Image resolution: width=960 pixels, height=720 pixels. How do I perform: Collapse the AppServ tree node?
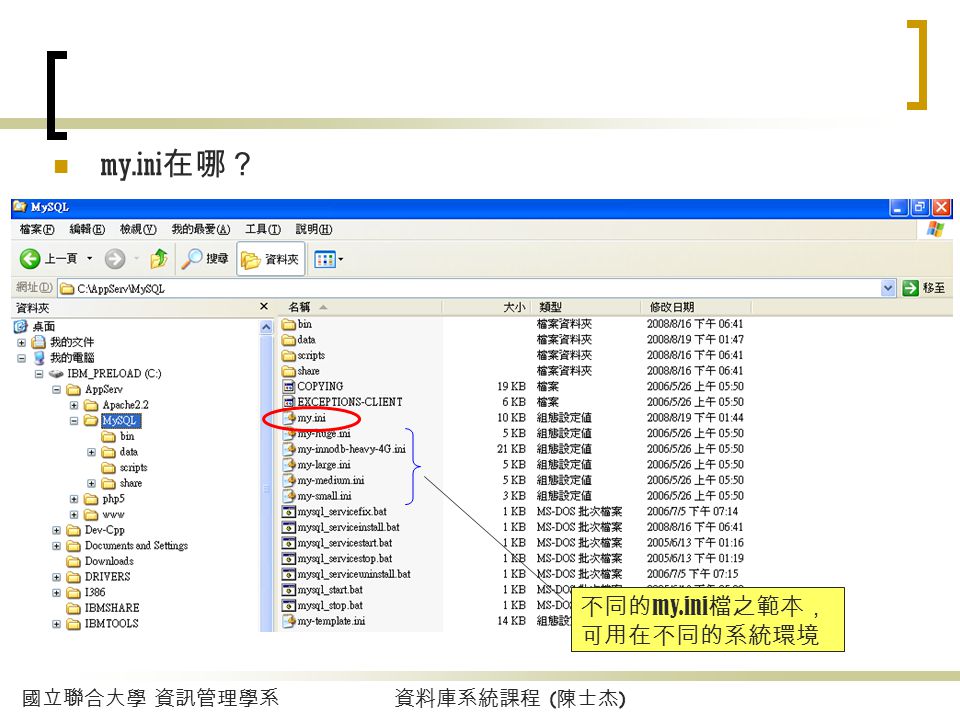point(56,389)
